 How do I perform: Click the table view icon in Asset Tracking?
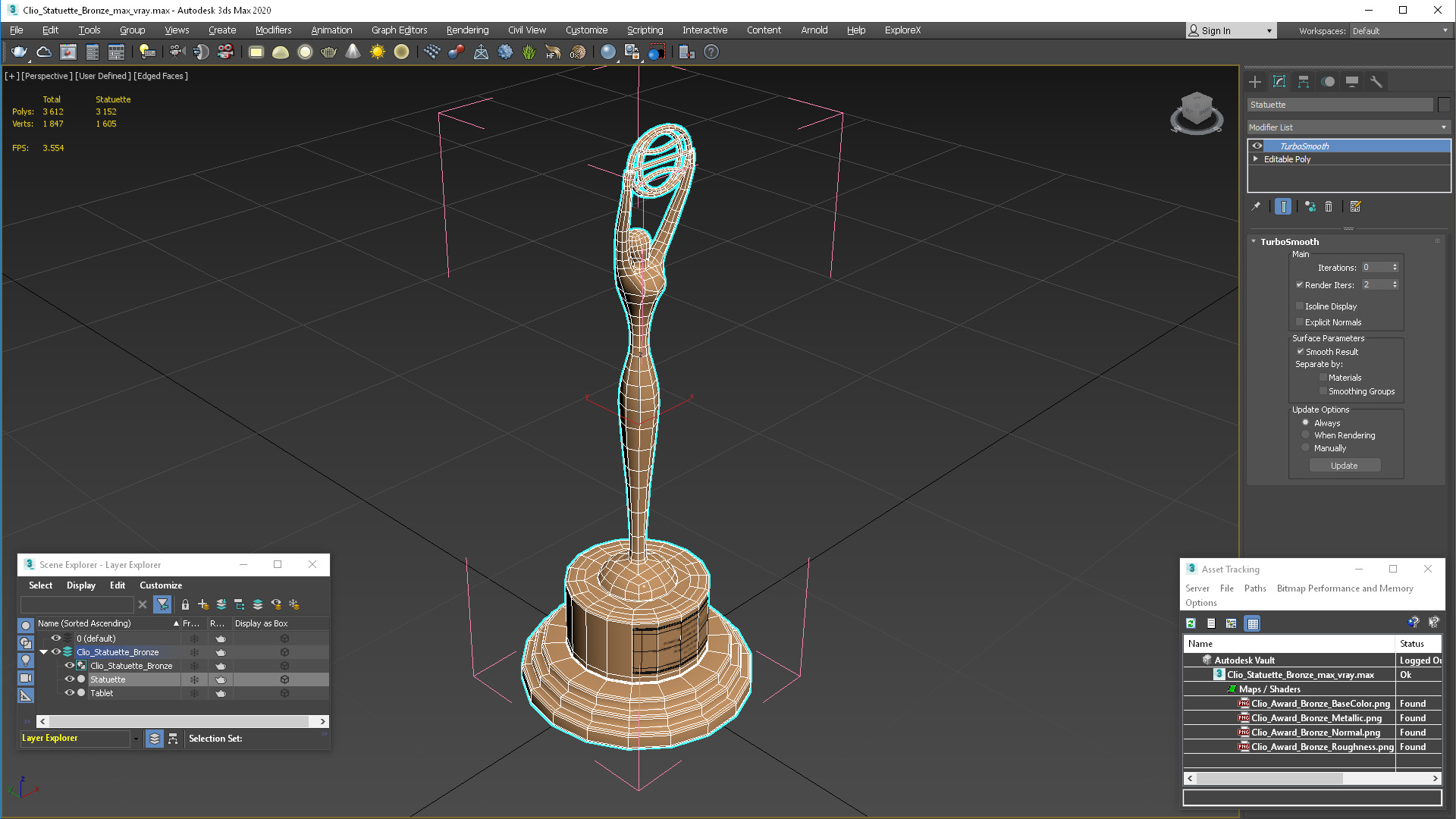(x=1253, y=623)
